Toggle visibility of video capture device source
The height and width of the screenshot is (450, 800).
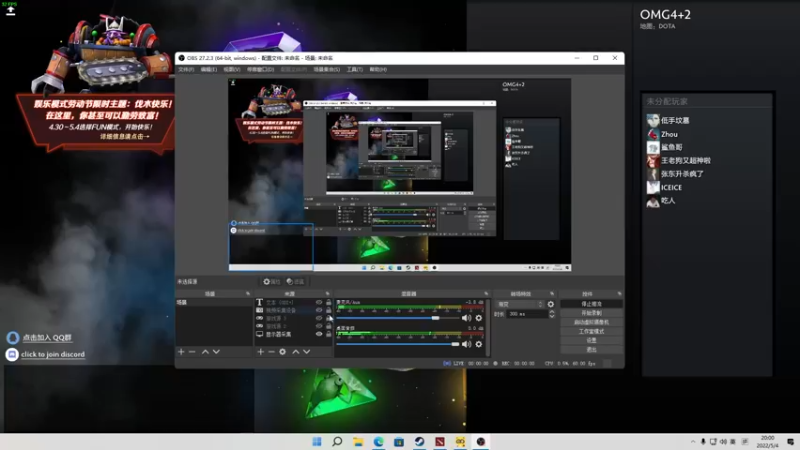319,310
